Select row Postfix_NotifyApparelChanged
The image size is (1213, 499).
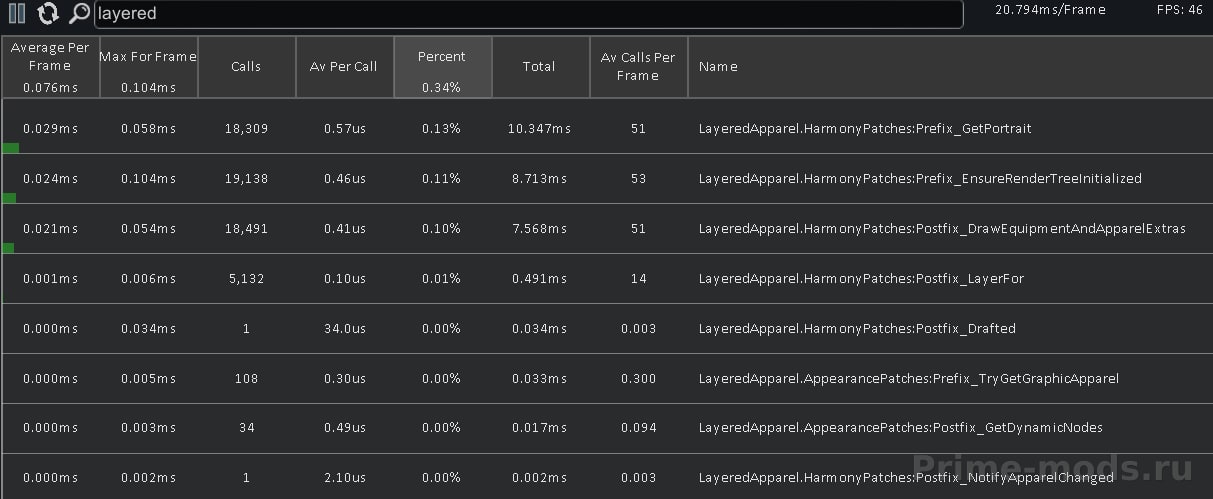pyautogui.click(x=607, y=477)
